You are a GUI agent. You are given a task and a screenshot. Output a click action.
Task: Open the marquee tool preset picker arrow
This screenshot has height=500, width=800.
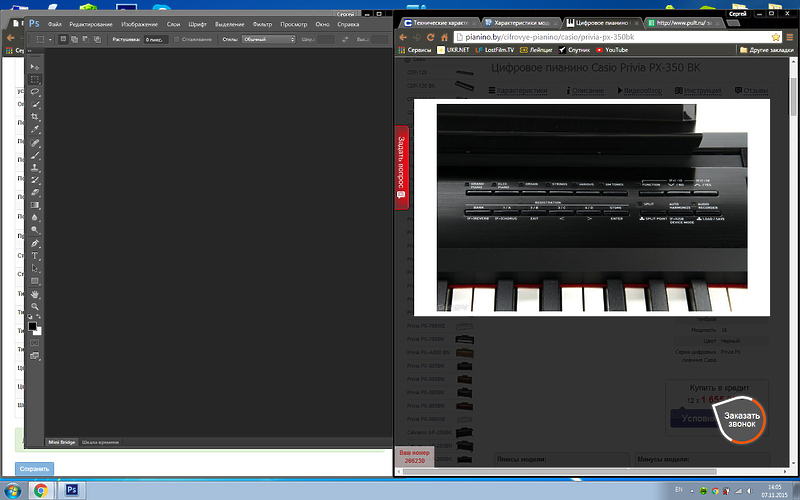tap(50, 40)
